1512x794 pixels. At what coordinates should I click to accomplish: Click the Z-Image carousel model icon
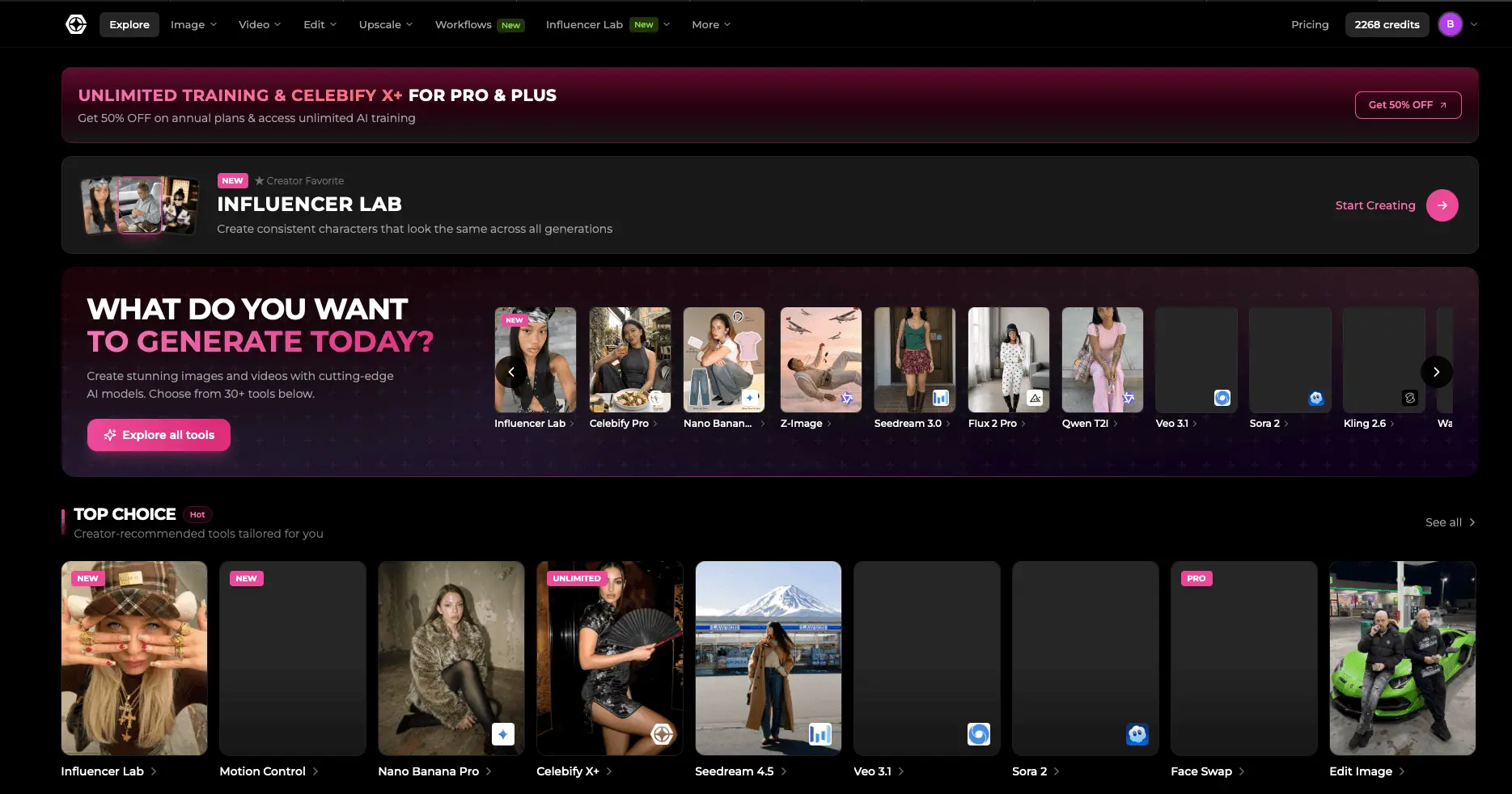click(x=847, y=398)
